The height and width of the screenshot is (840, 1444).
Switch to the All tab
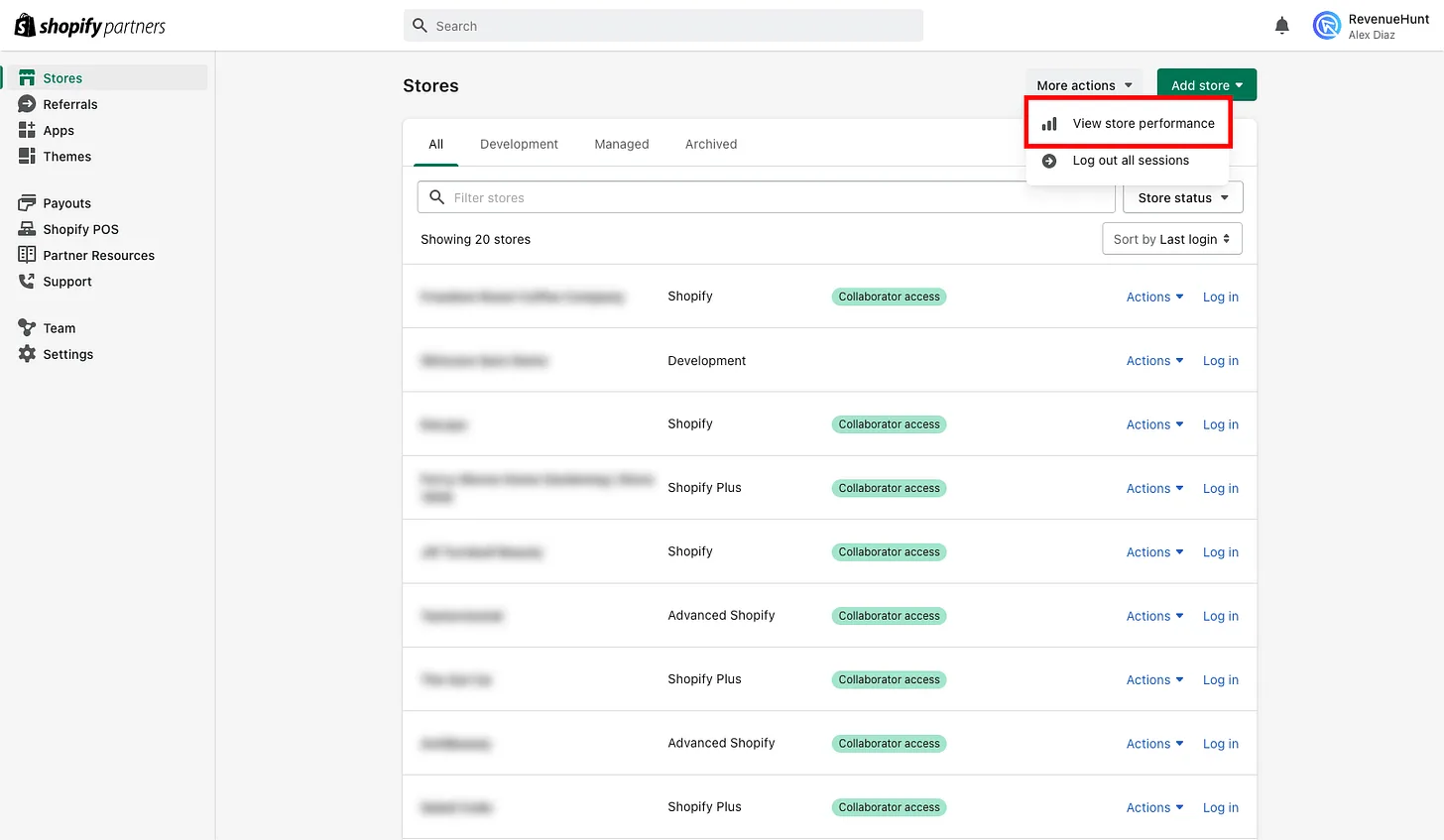(x=435, y=144)
